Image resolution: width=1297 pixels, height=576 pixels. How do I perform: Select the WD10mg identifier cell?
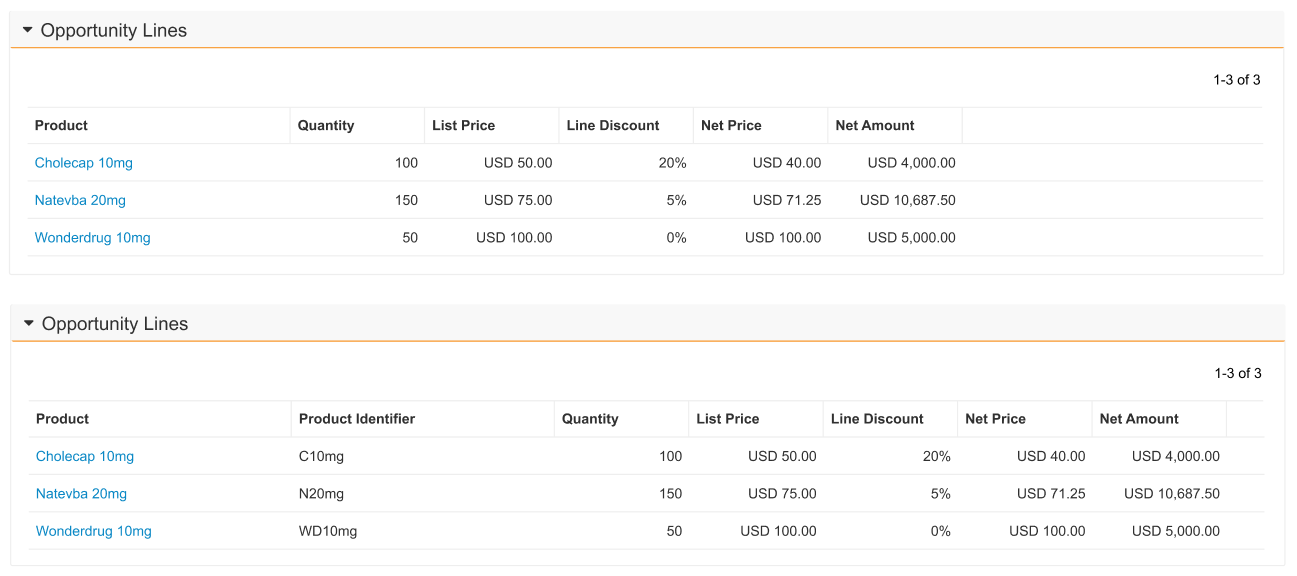[x=327, y=531]
